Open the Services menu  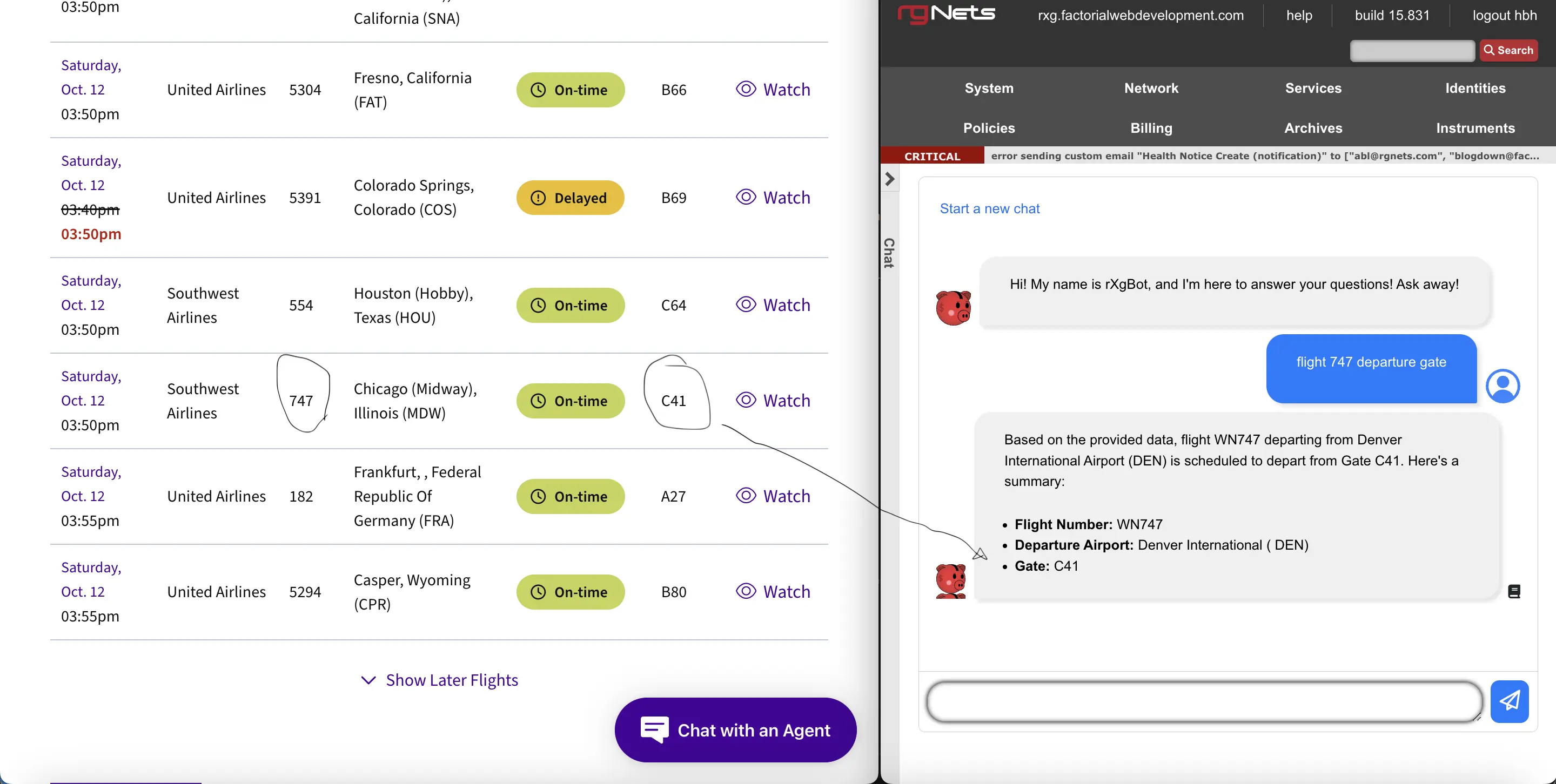tap(1313, 88)
